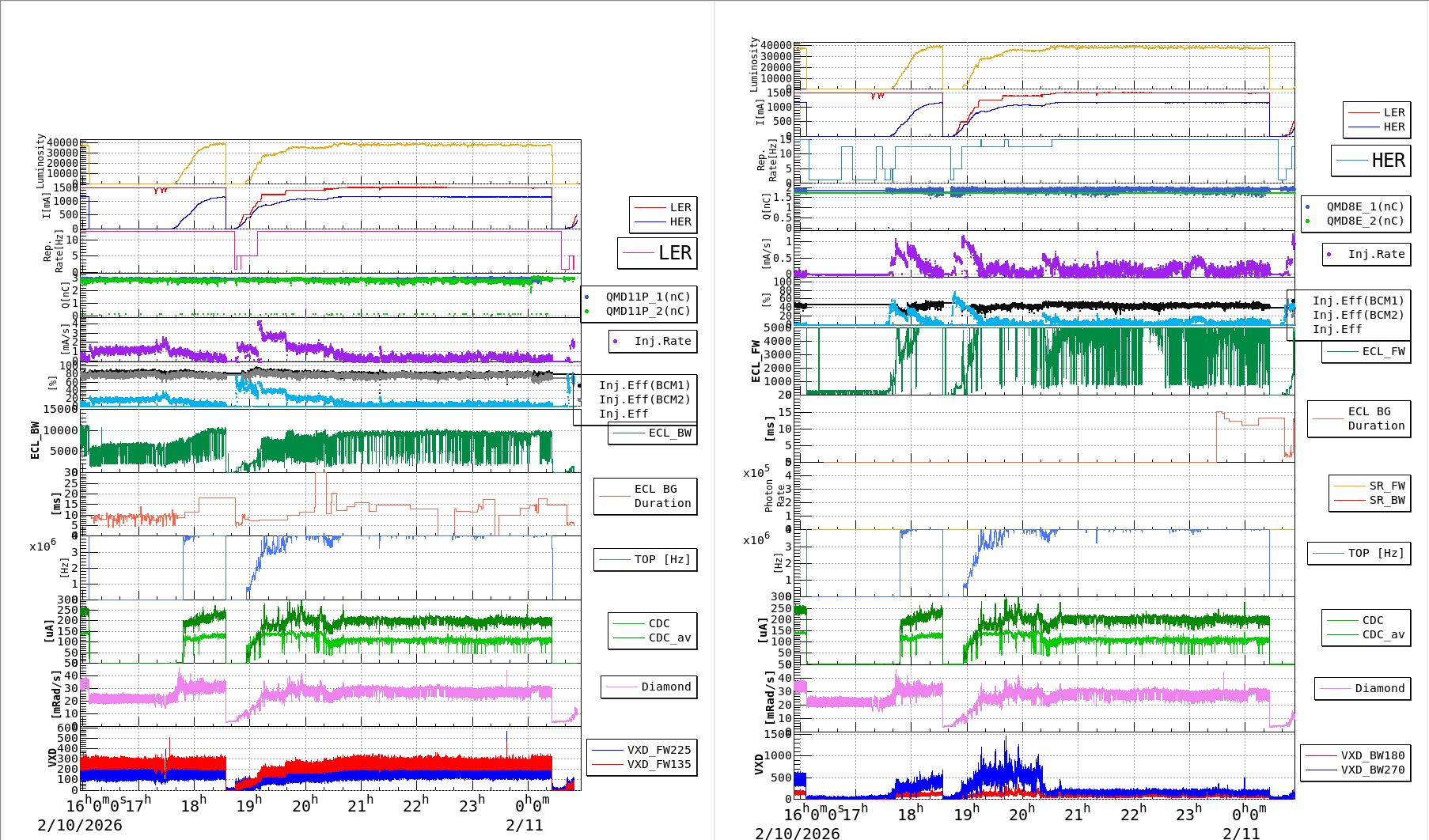Select the SR_FW legend entry
Viewport: 1429px width, 840px height.
(x=1387, y=486)
